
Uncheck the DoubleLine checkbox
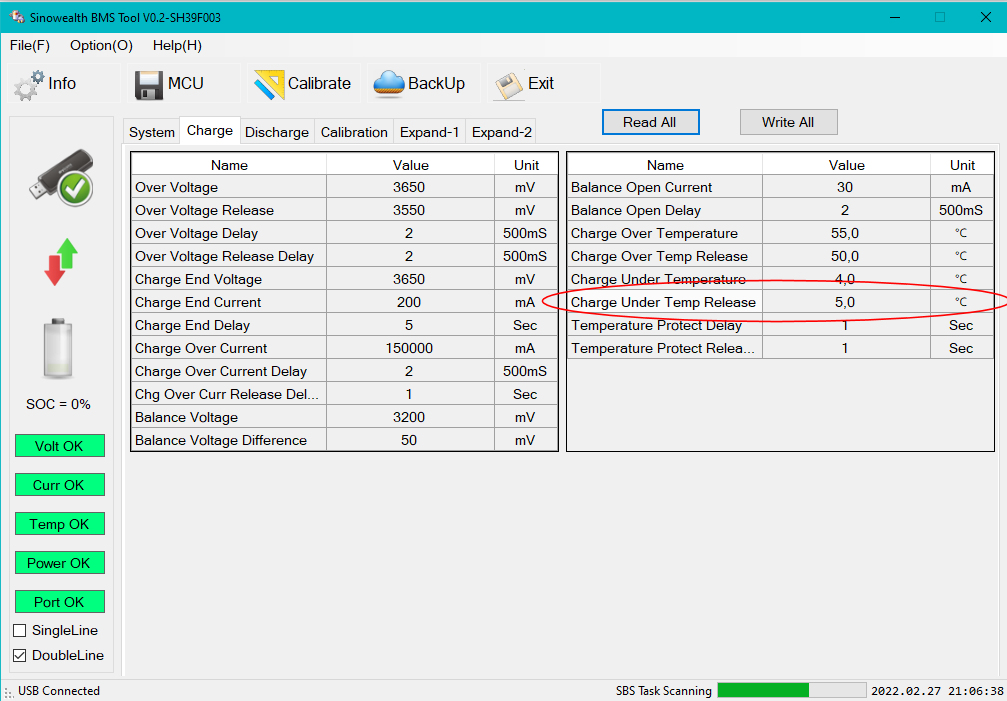click(19, 656)
